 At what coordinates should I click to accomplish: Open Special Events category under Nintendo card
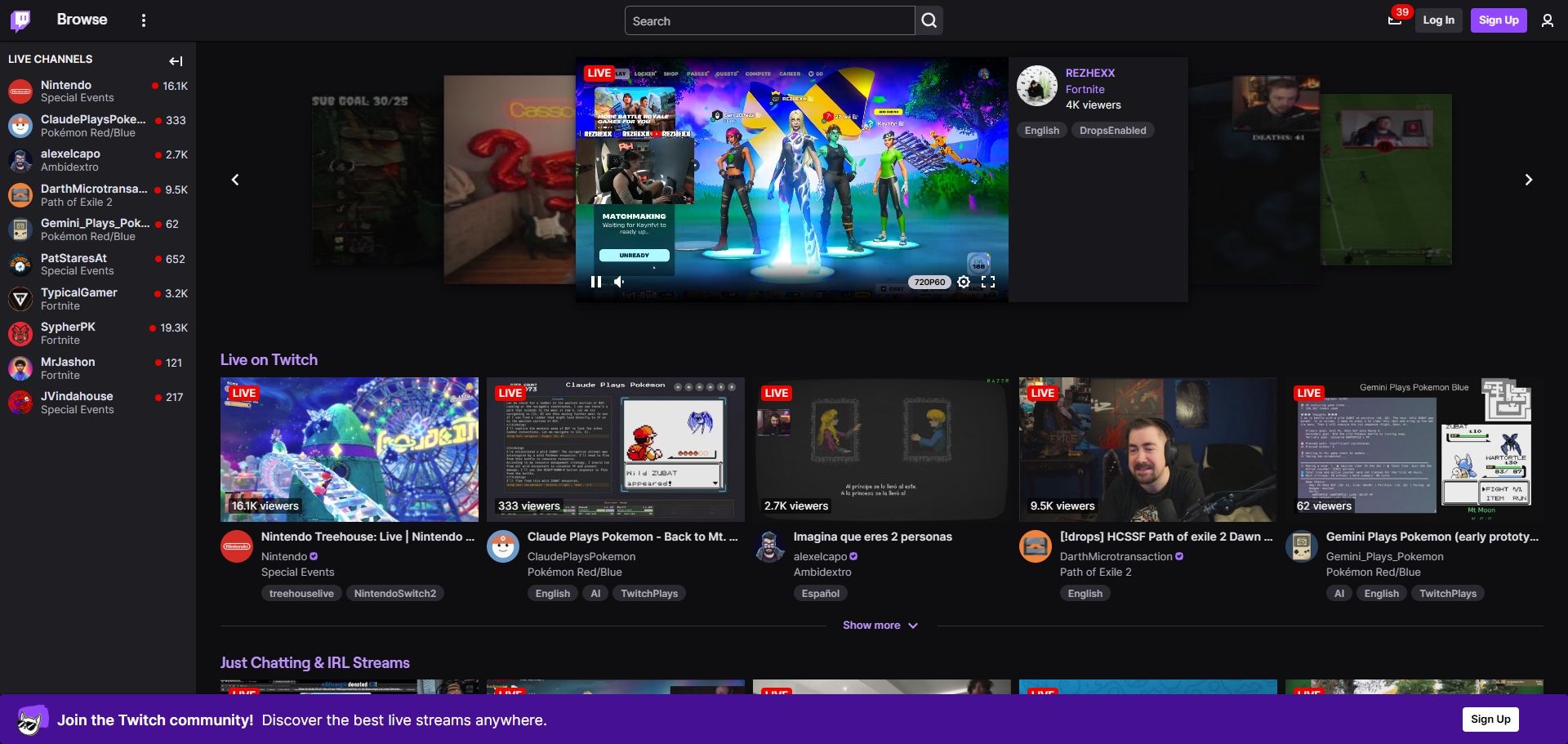[298, 572]
